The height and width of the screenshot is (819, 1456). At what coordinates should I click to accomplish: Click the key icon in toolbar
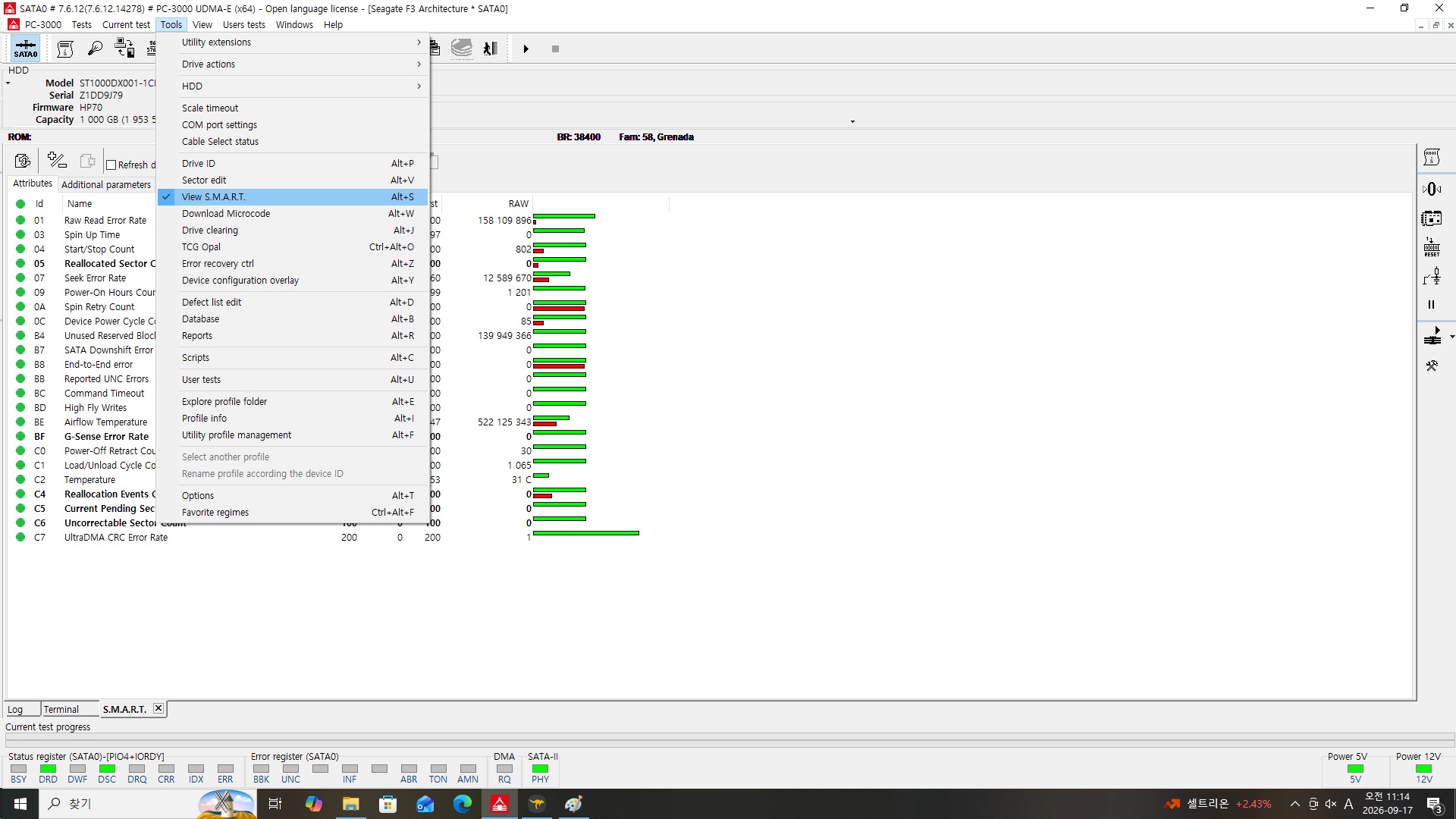coord(95,49)
